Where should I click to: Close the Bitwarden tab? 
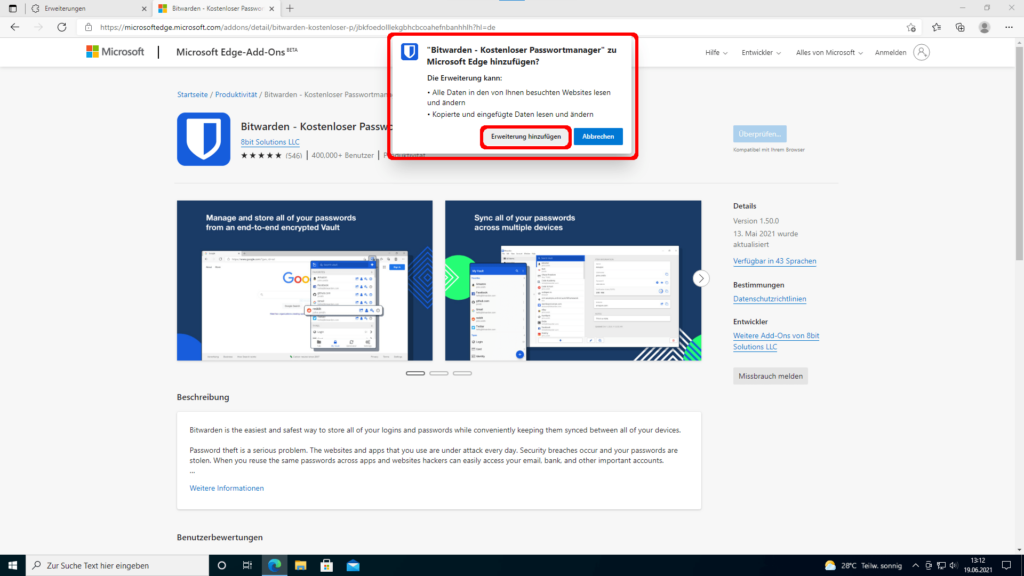(x=272, y=8)
